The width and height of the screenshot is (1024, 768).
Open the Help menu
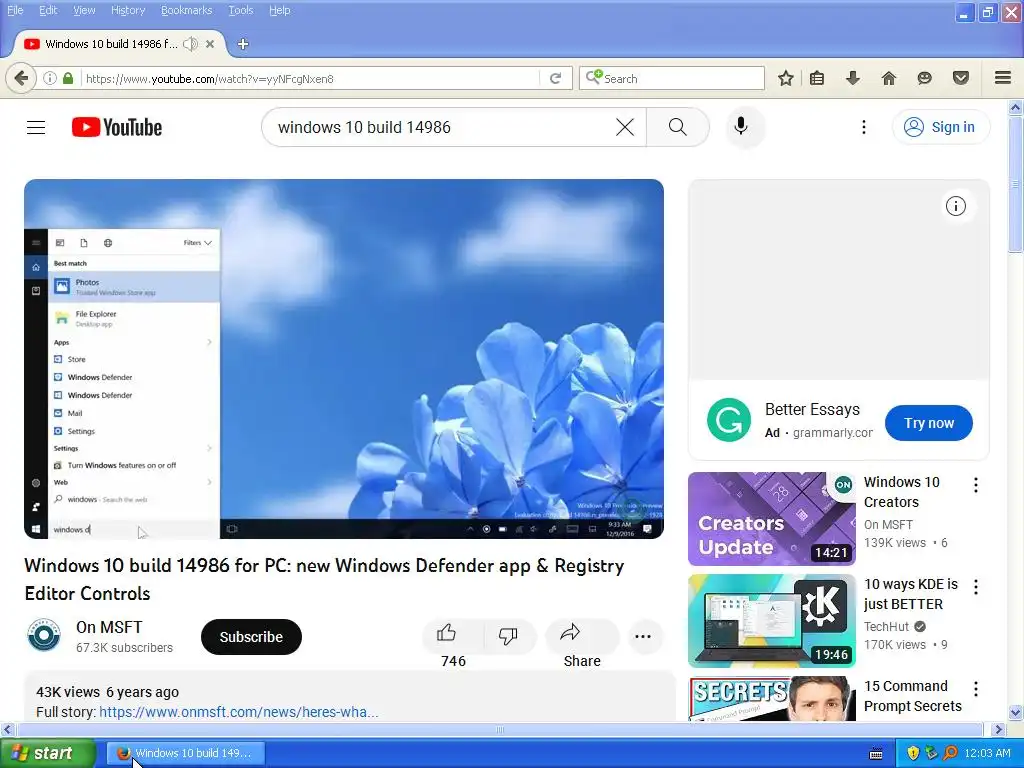280,10
